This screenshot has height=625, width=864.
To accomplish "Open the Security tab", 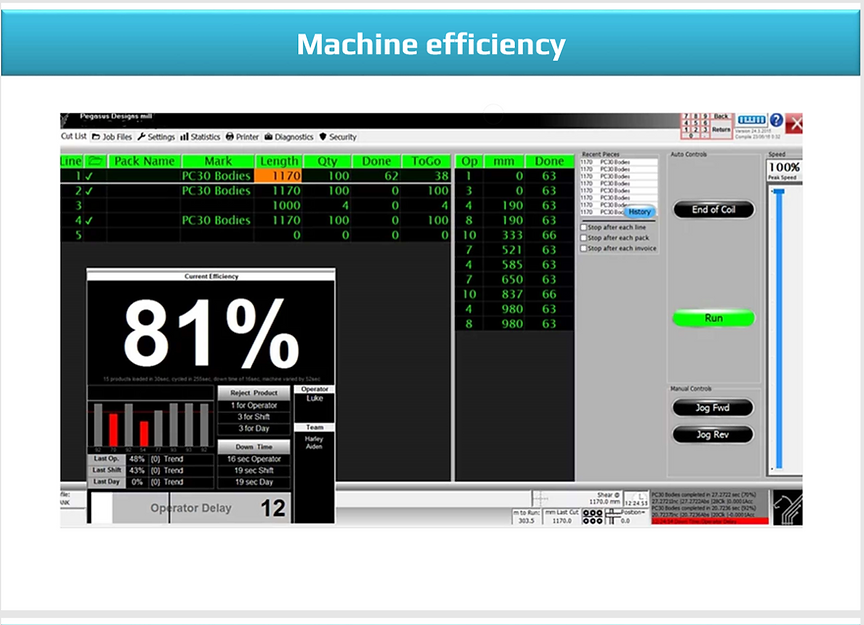I will coord(338,137).
